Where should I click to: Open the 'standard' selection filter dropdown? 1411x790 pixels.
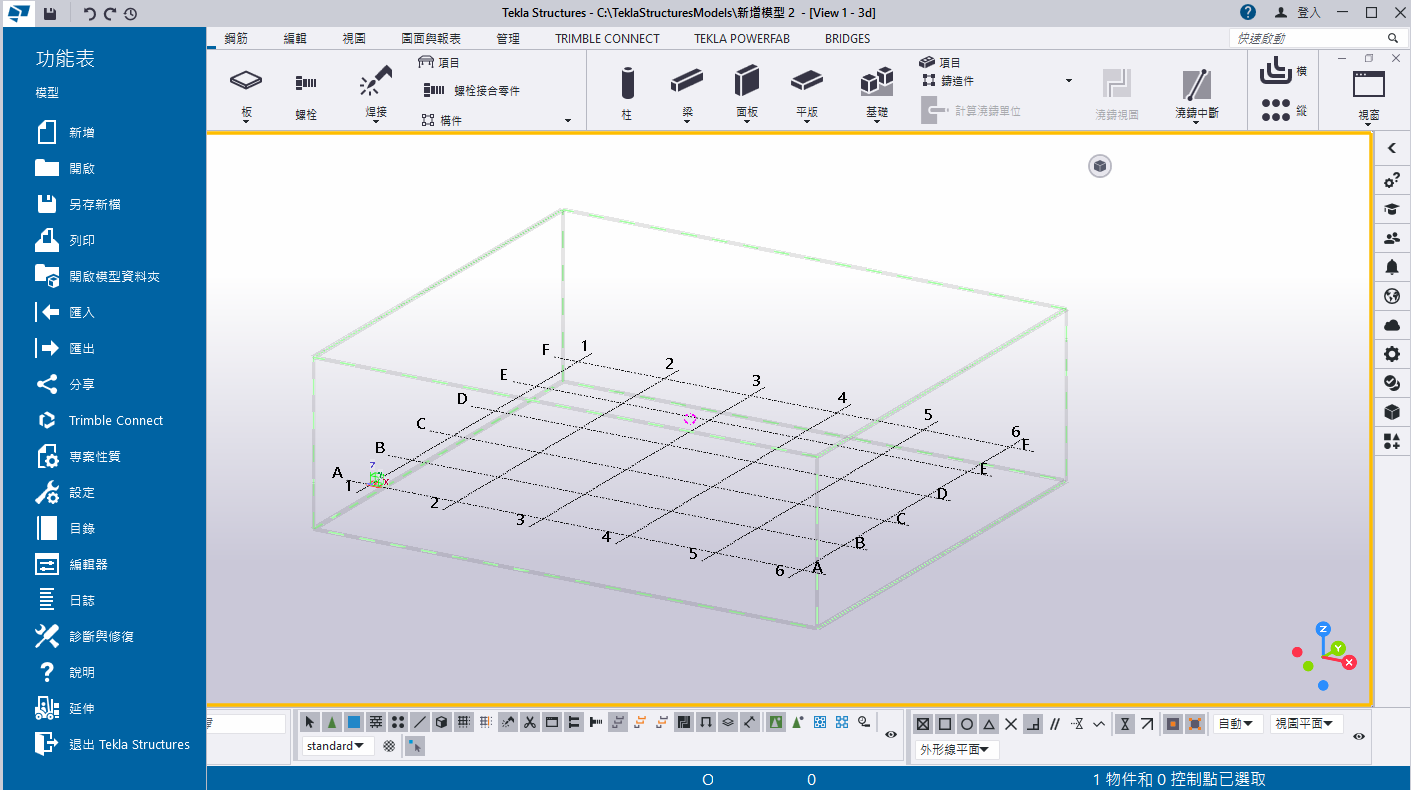point(338,746)
